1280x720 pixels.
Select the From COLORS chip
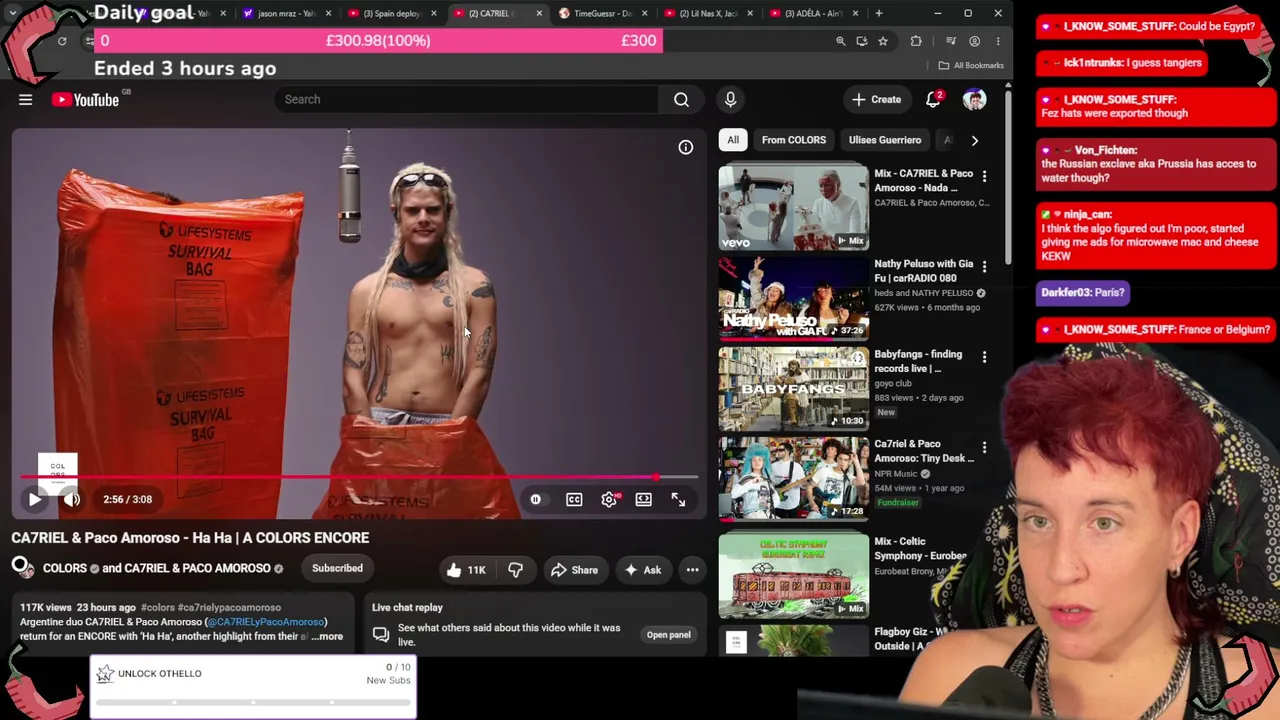[794, 140]
